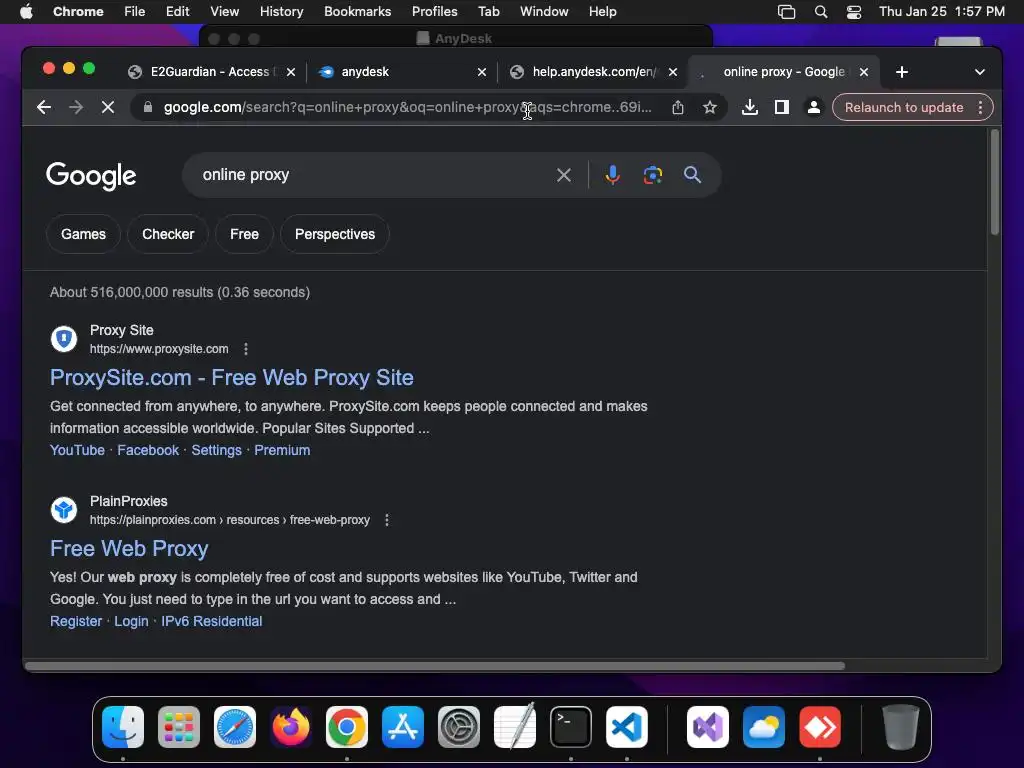Open Visual Studio Code from Dock
The width and height of the screenshot is (1024, 768).
coord(627,727)
